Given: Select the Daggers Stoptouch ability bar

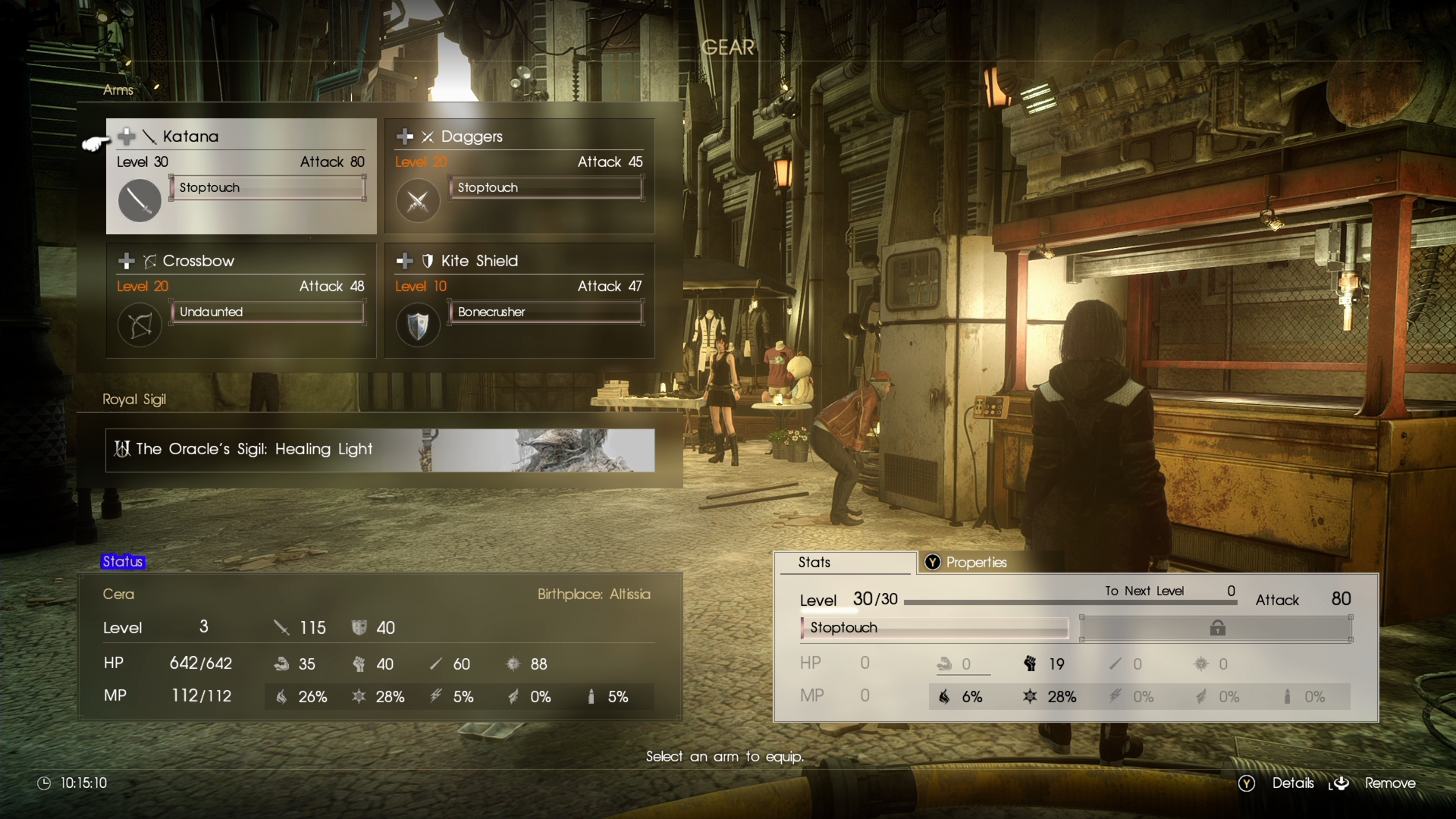Looking at the screenshot, I should [547, 187].
